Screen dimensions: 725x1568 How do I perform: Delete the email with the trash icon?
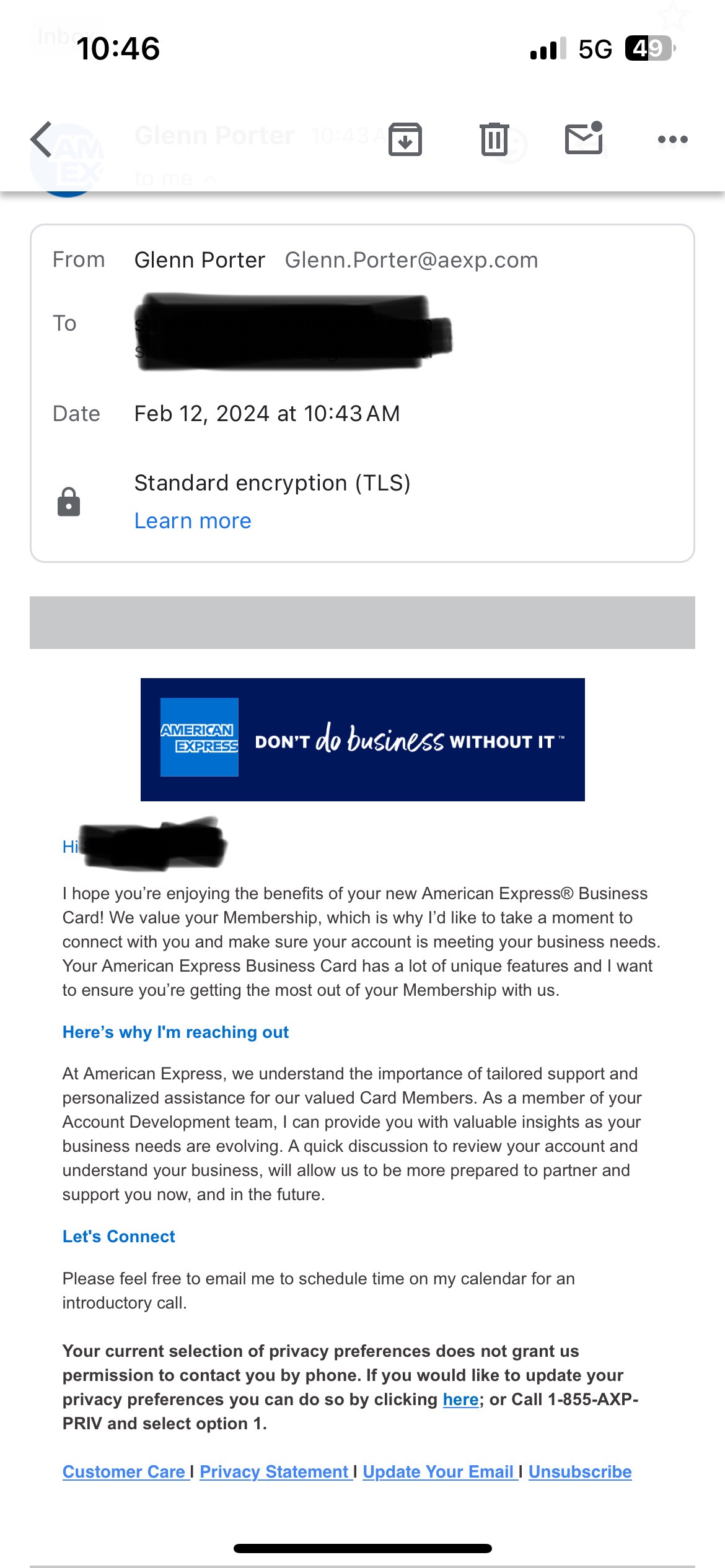click(494, 139)
